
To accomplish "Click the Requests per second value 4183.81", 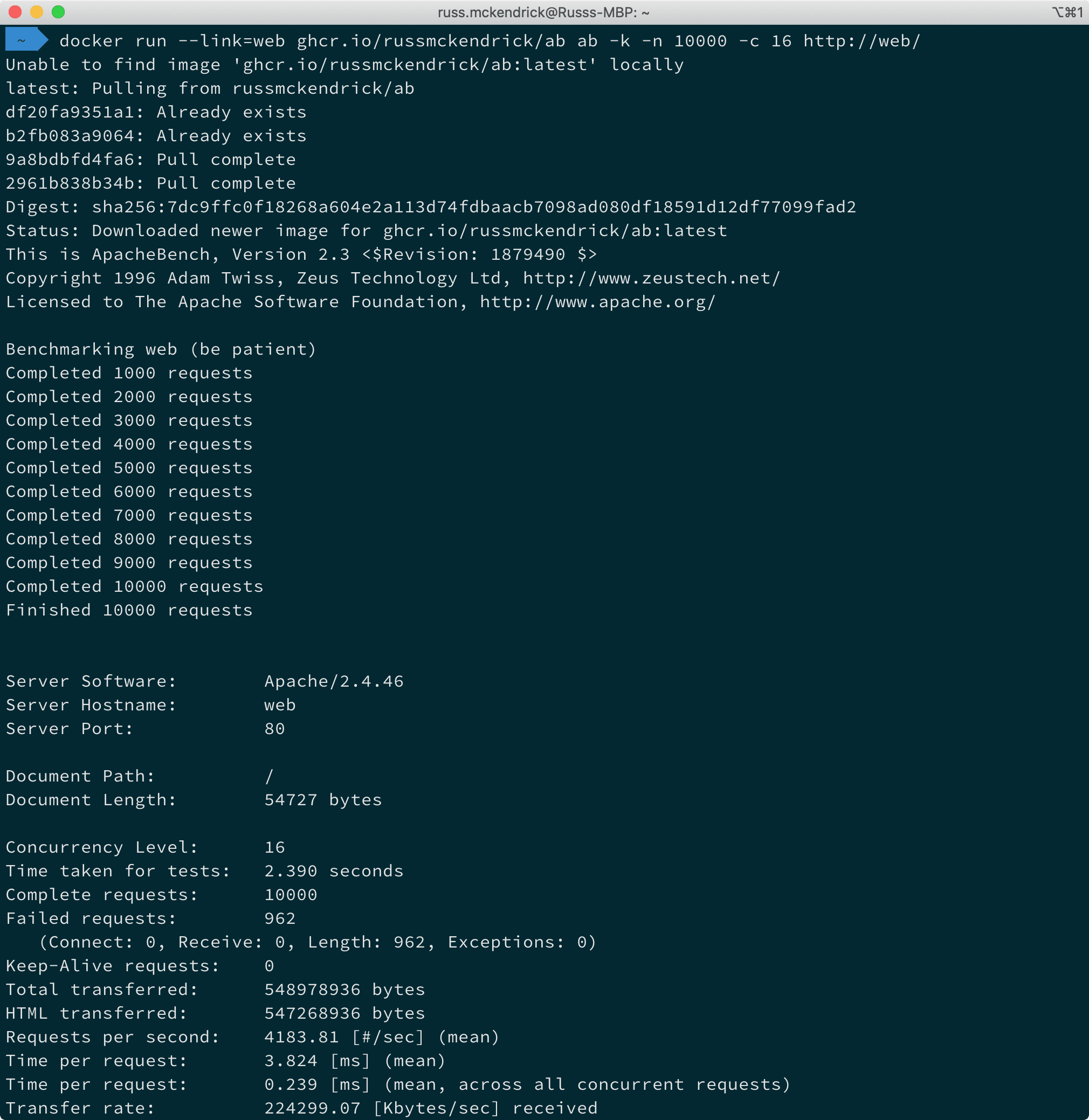I will (302, 1037).
